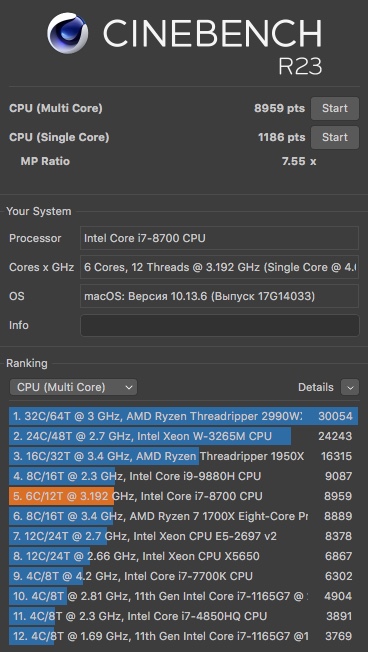Select the Core i7-7700K ranking row
The image size is (368, 652).
[183, 576]
